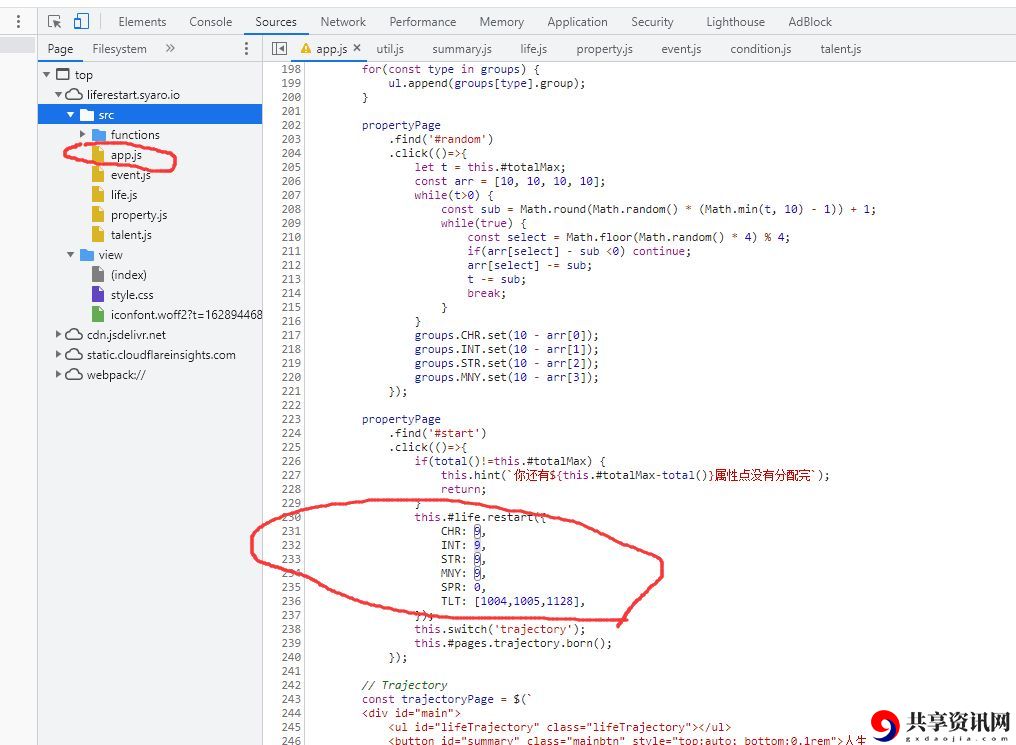The width and height of the screenshot is (1016, 745).
Task: Switch to the Console panel
Action: pos(211,21)
